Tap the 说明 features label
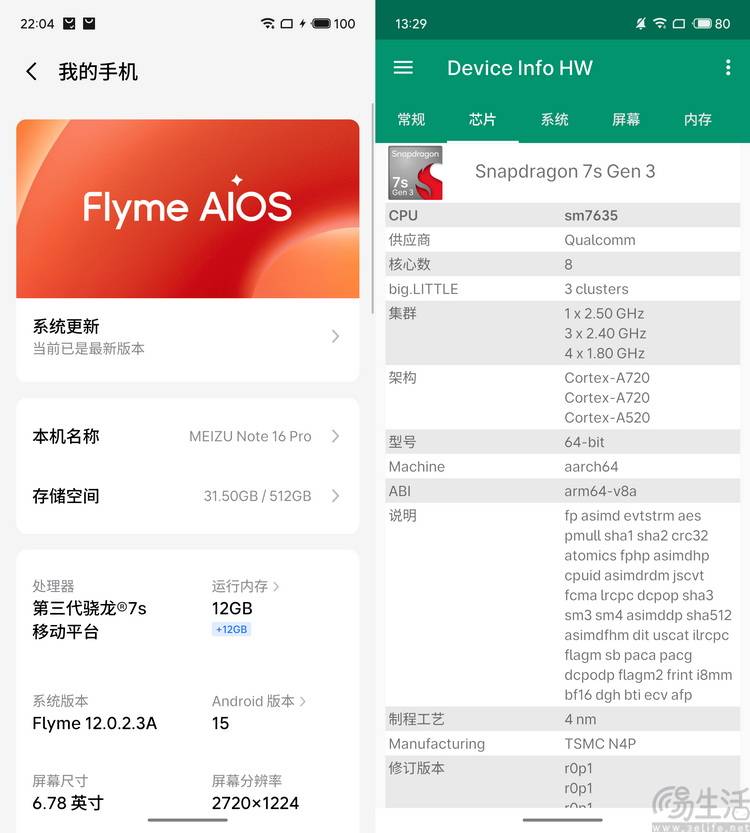The image size is (750, 833). point(403,515)
